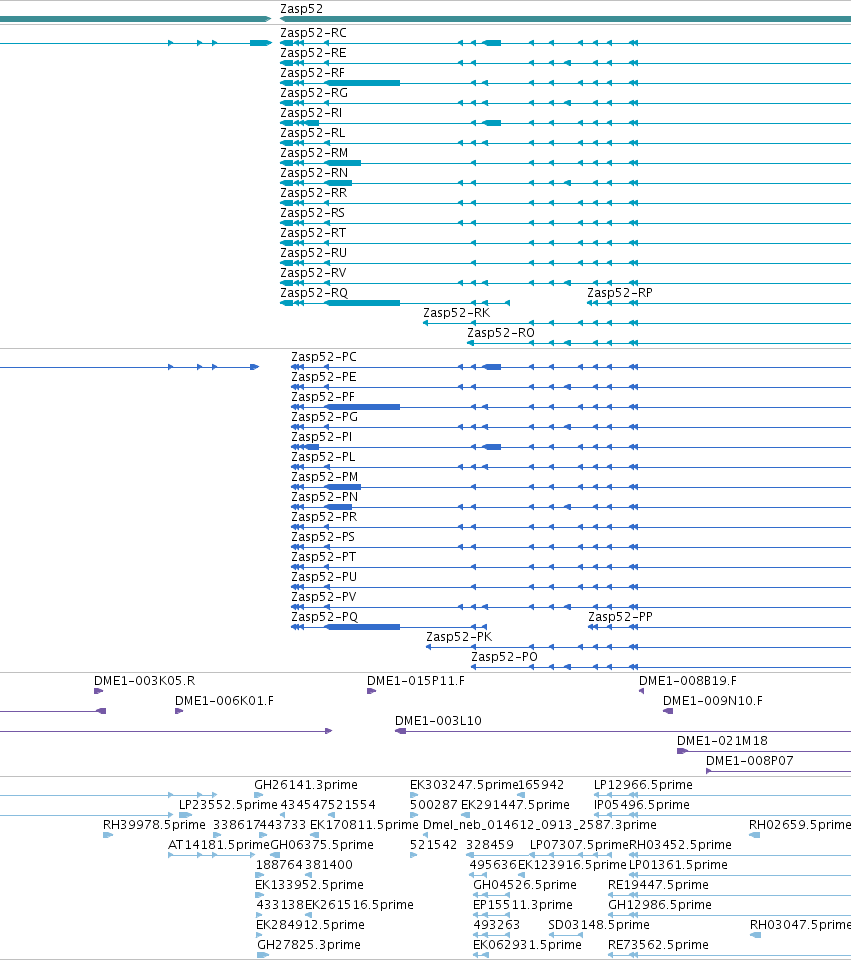Select EST GH26141.3prime
This screenshot has width=851, height=960.
(306, 785)
